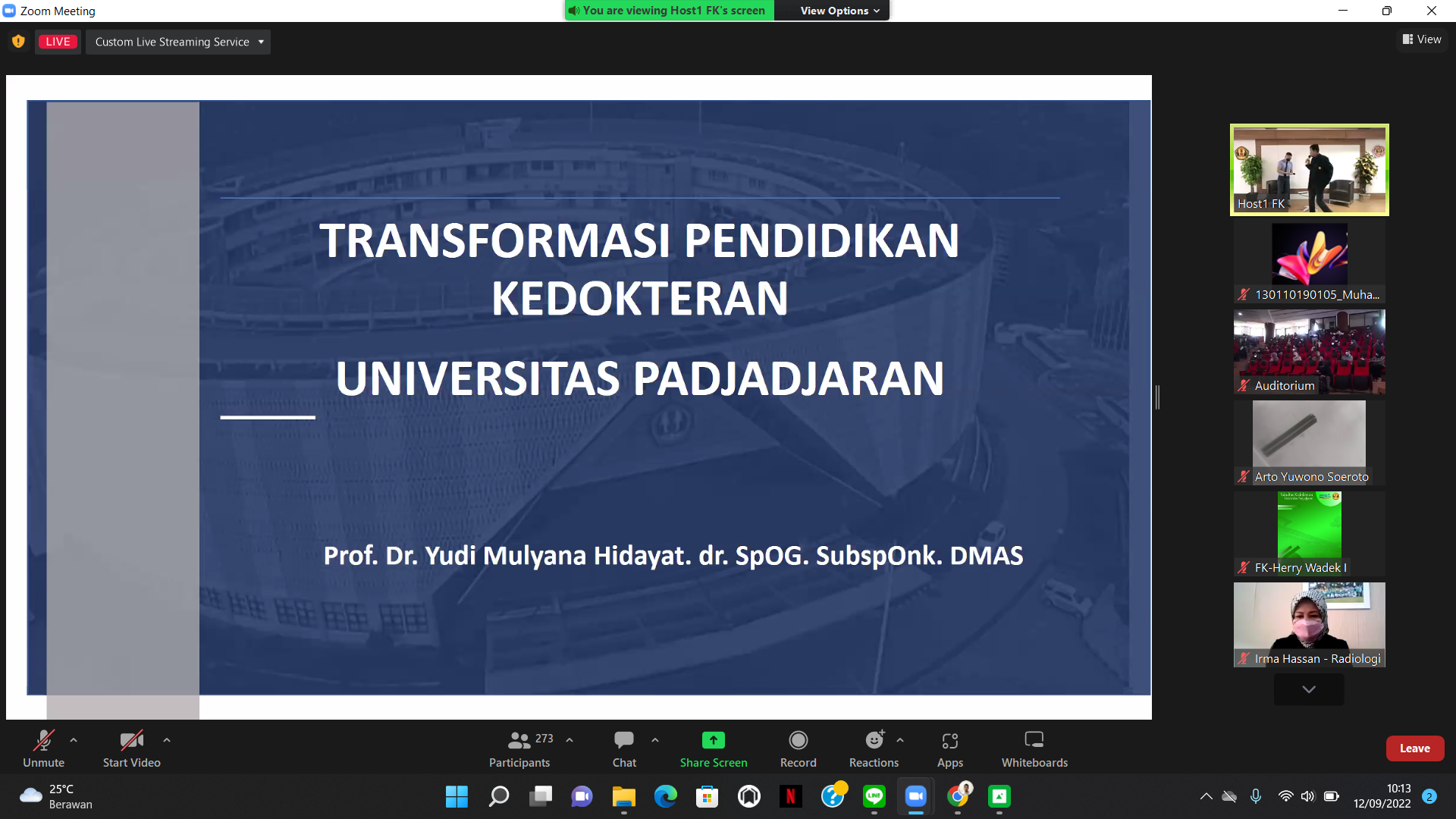Open Wi-Fi network settings in tray
This screenshot has height=819, width=1456.
1285,796
